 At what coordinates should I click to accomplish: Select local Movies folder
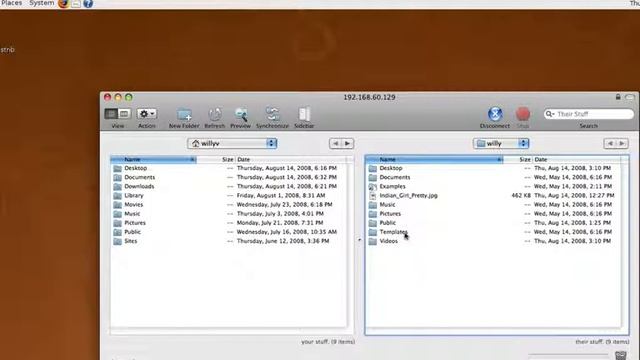(133, 204)
